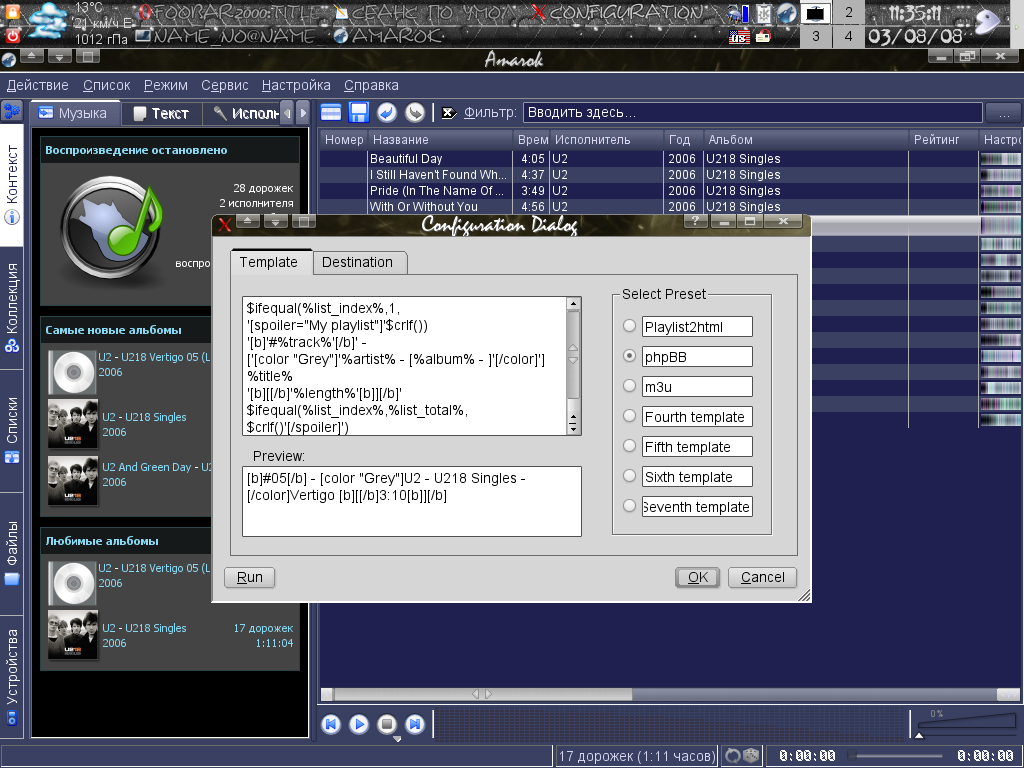Select the Playlist2html preset radio button
Screen dimensions: 1024x768
630,326
